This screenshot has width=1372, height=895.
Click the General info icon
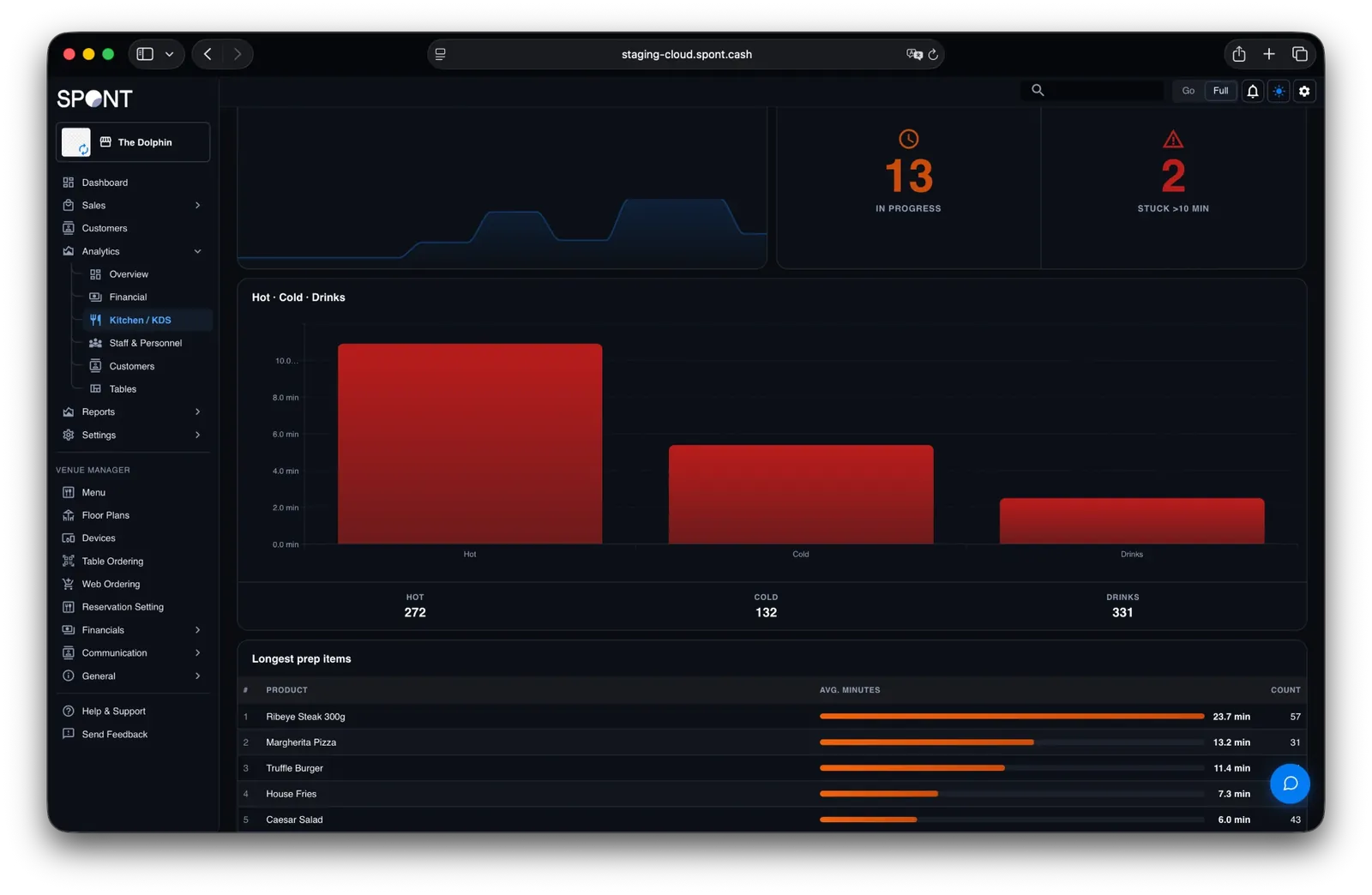69,676
